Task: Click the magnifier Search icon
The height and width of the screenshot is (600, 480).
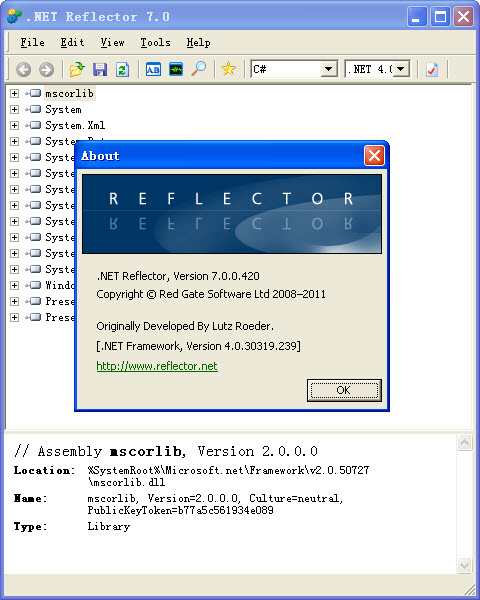Action: pyautogui.click(x=199, y=69)
